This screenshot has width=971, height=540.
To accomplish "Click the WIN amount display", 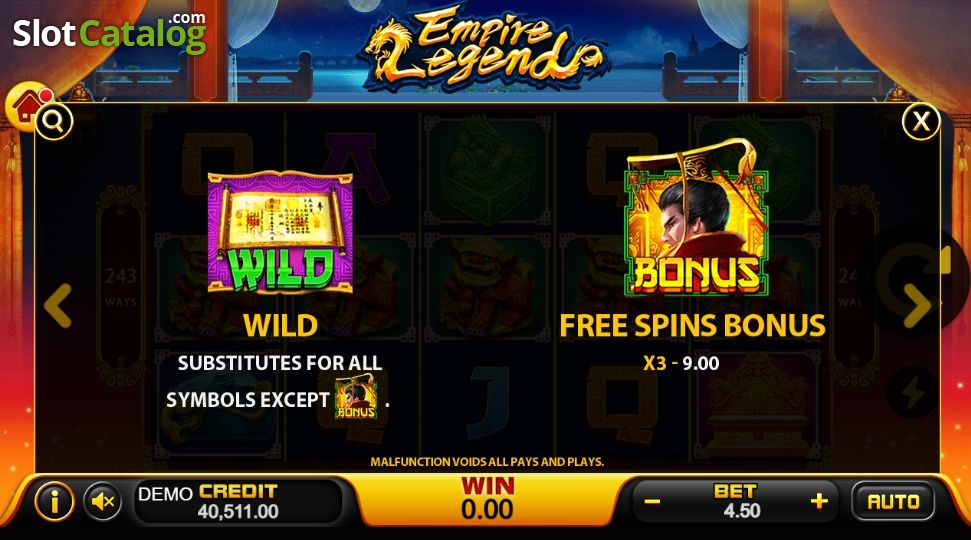I will (x=487, y=499).
